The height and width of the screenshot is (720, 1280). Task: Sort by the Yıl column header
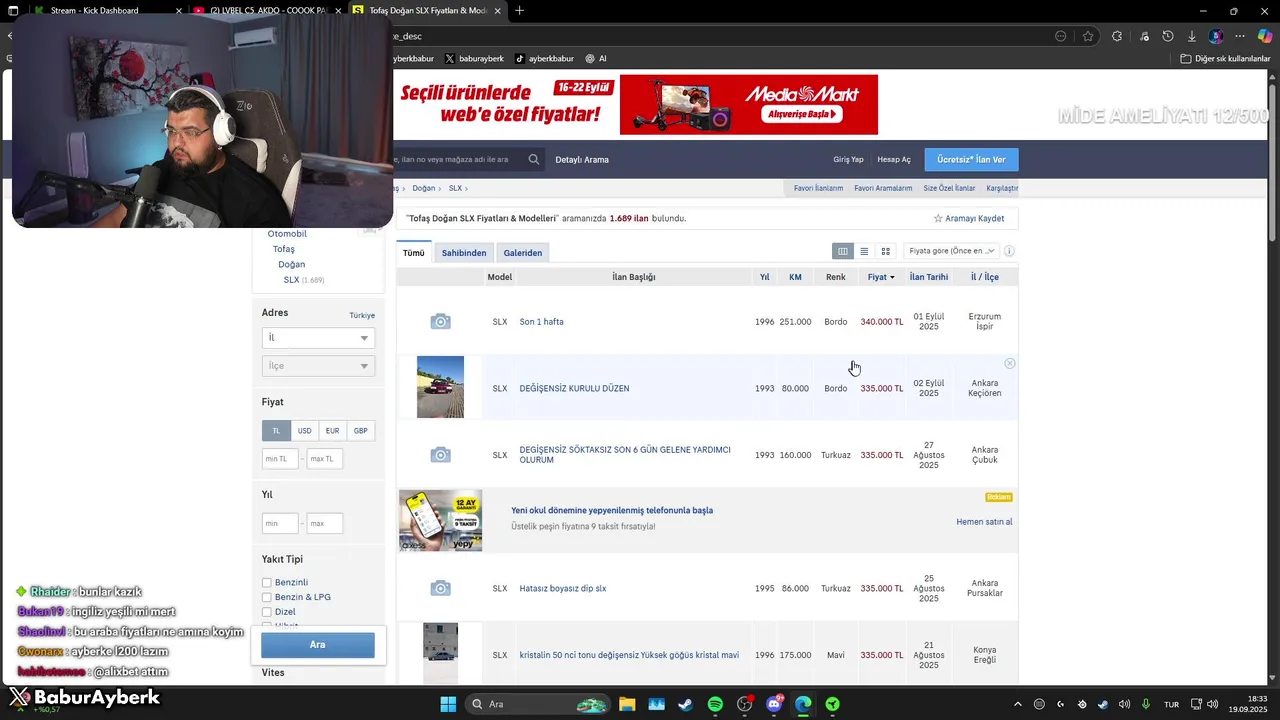[x=764, y=277]
